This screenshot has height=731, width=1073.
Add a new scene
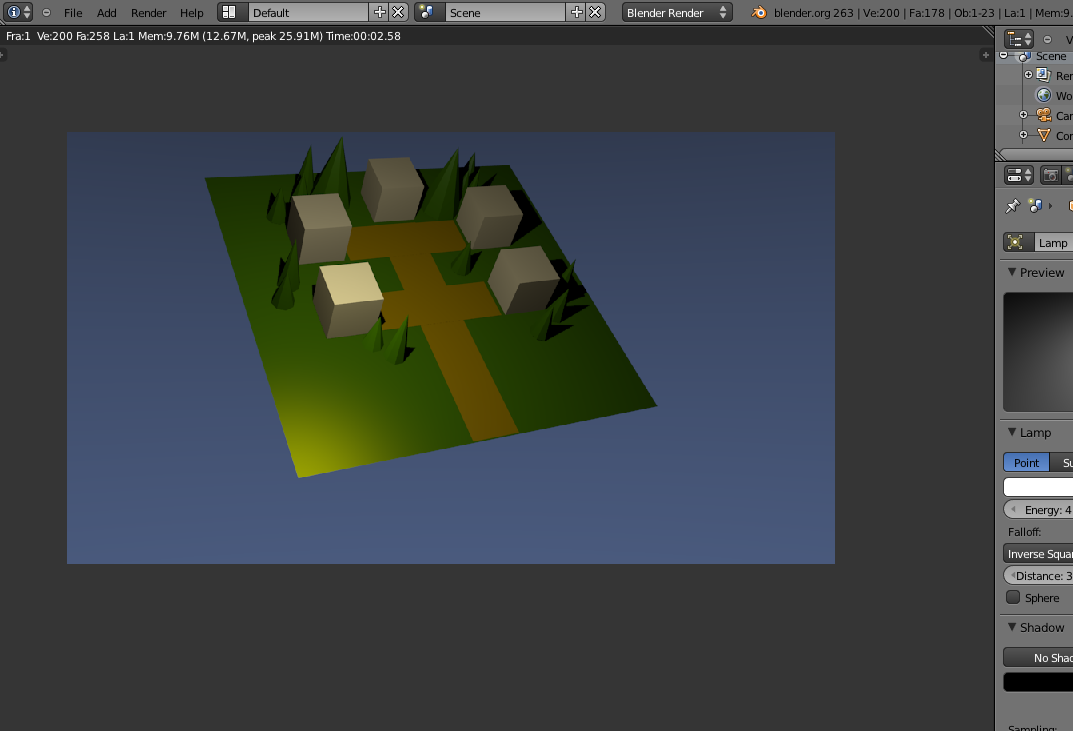pyautogui.click(x=576, y=12)
